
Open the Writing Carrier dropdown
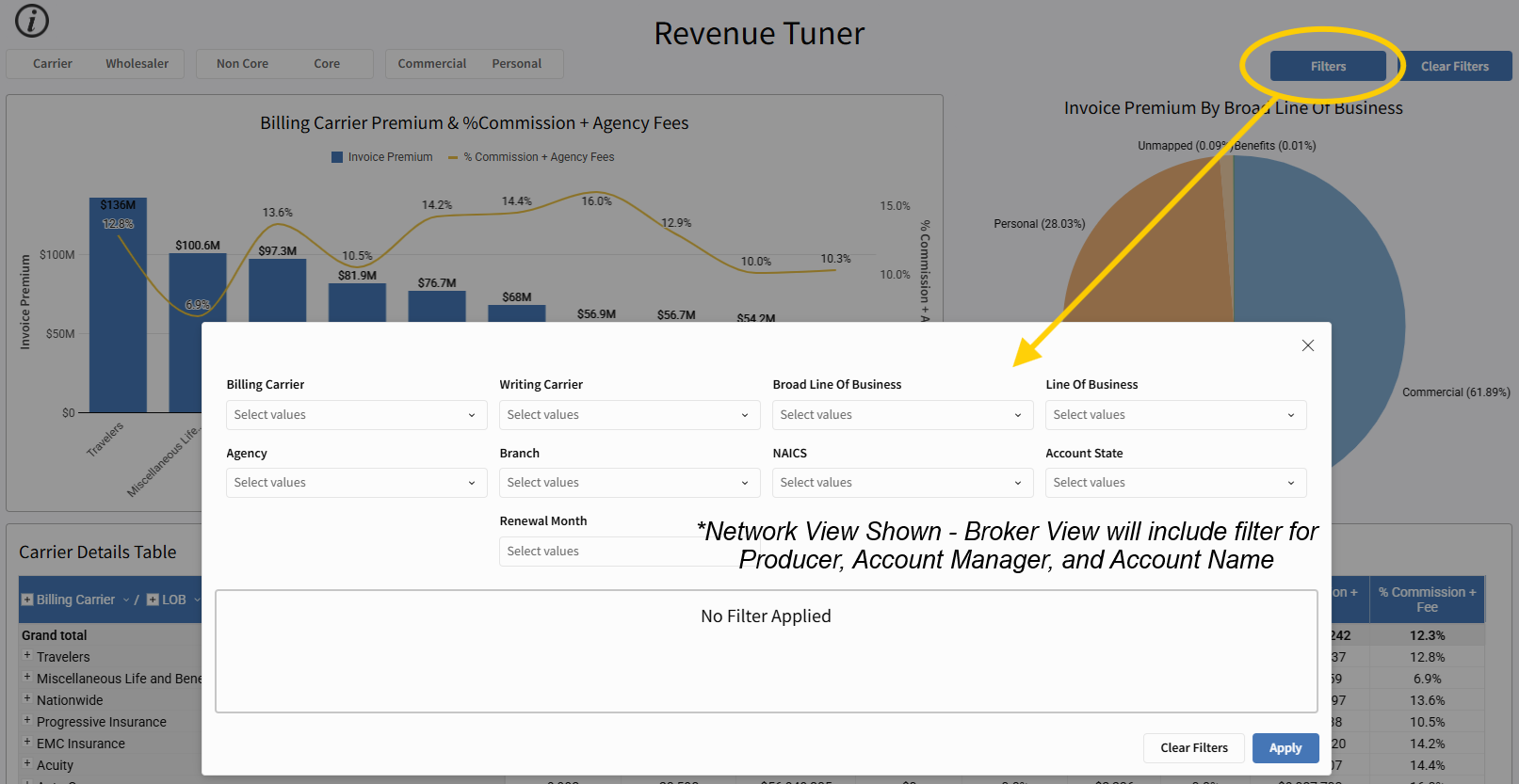click(x=629, y=415)
